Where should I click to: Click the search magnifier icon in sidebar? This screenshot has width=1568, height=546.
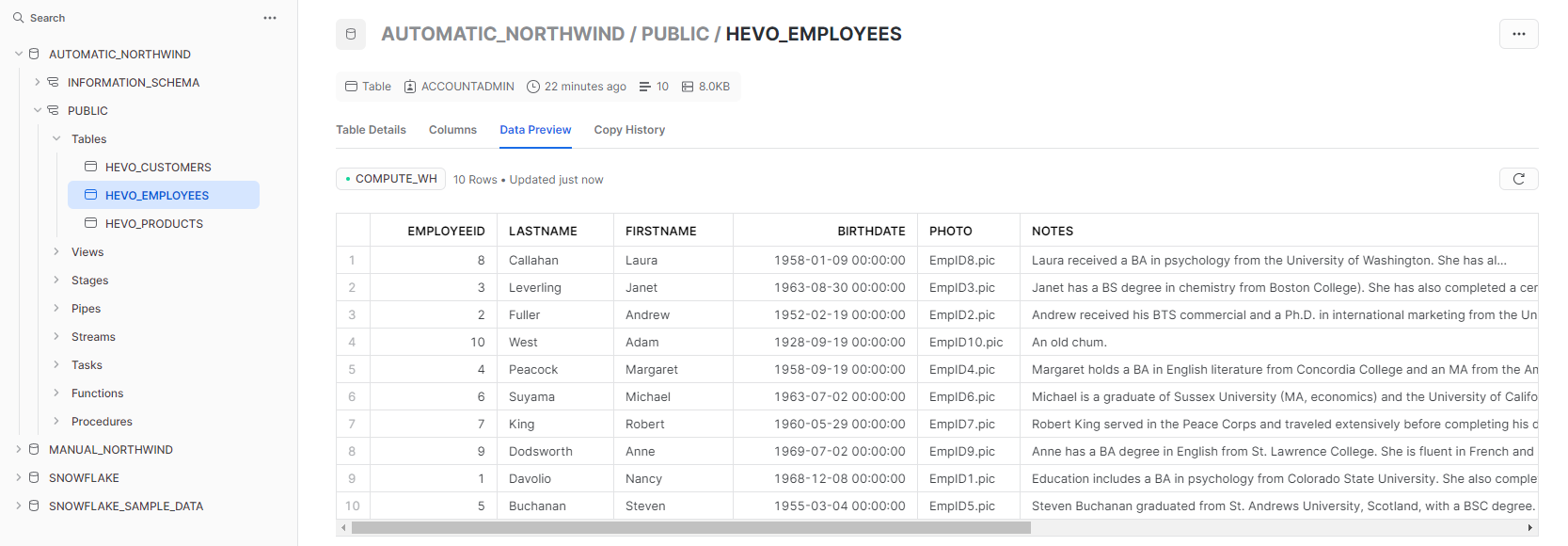pyautogui.click(x=18, y=18)
